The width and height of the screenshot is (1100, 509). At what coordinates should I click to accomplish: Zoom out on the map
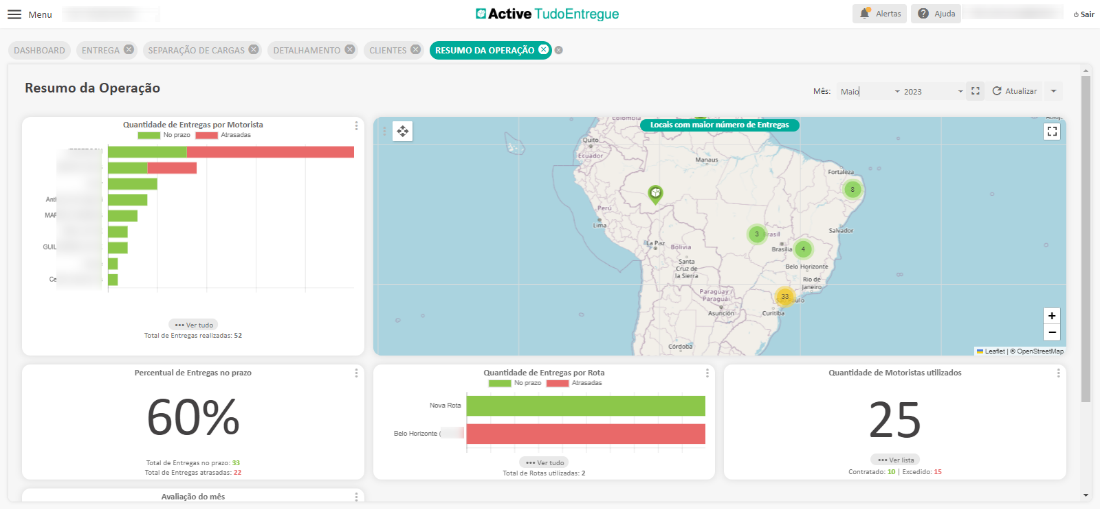tap(1052, 332)
